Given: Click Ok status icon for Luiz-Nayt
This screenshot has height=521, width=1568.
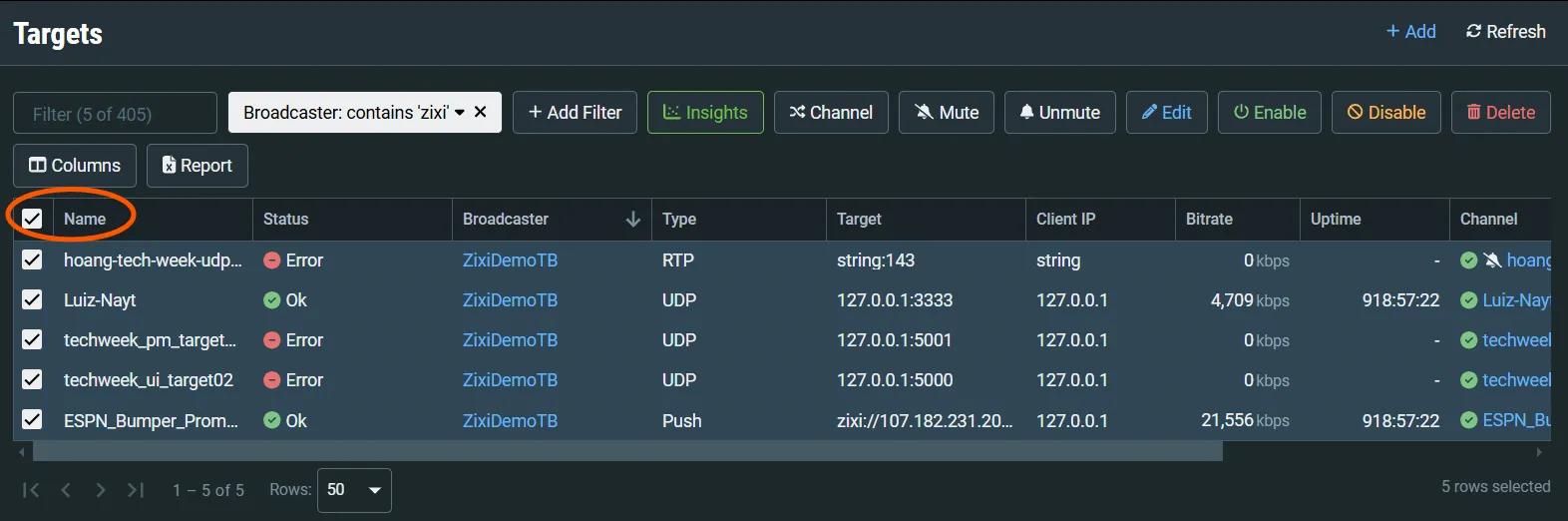Looking at the screenshot, I should [x=271, y=300].
